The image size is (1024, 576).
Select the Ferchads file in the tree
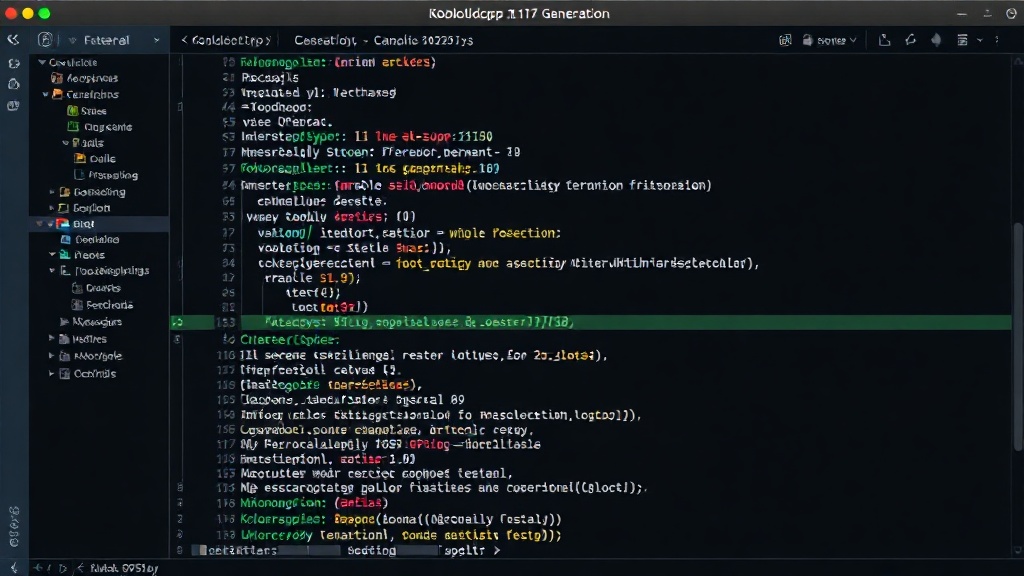(x=110, y=305)
